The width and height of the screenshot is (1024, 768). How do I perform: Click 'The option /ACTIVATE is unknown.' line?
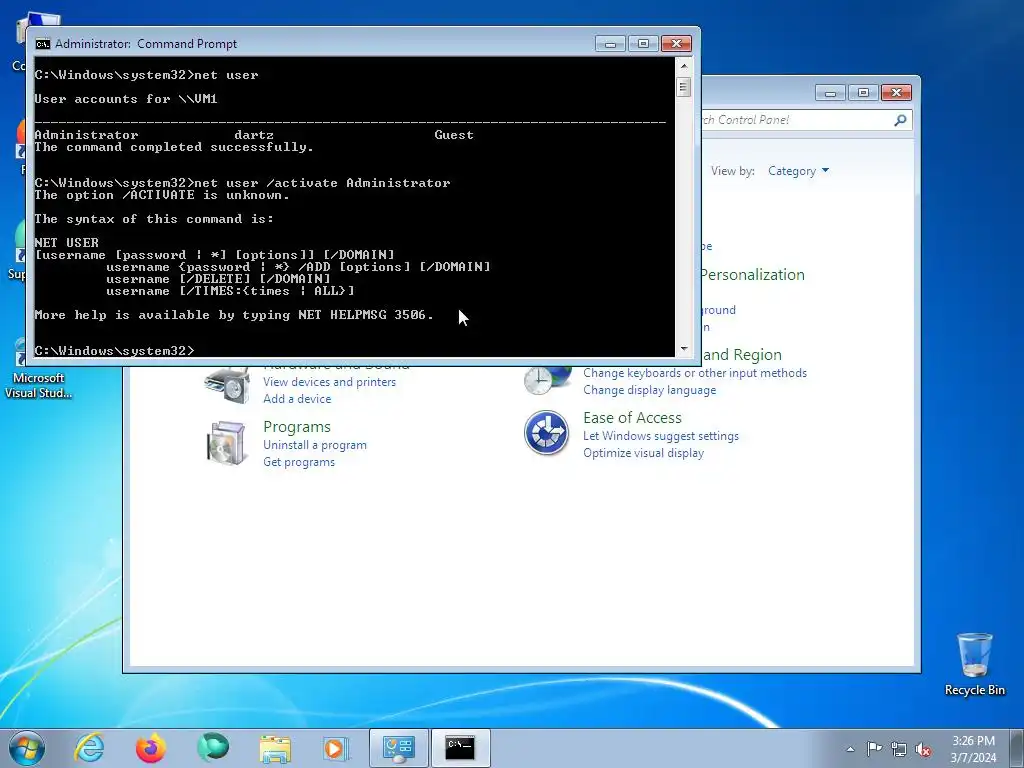click(162, 195)
